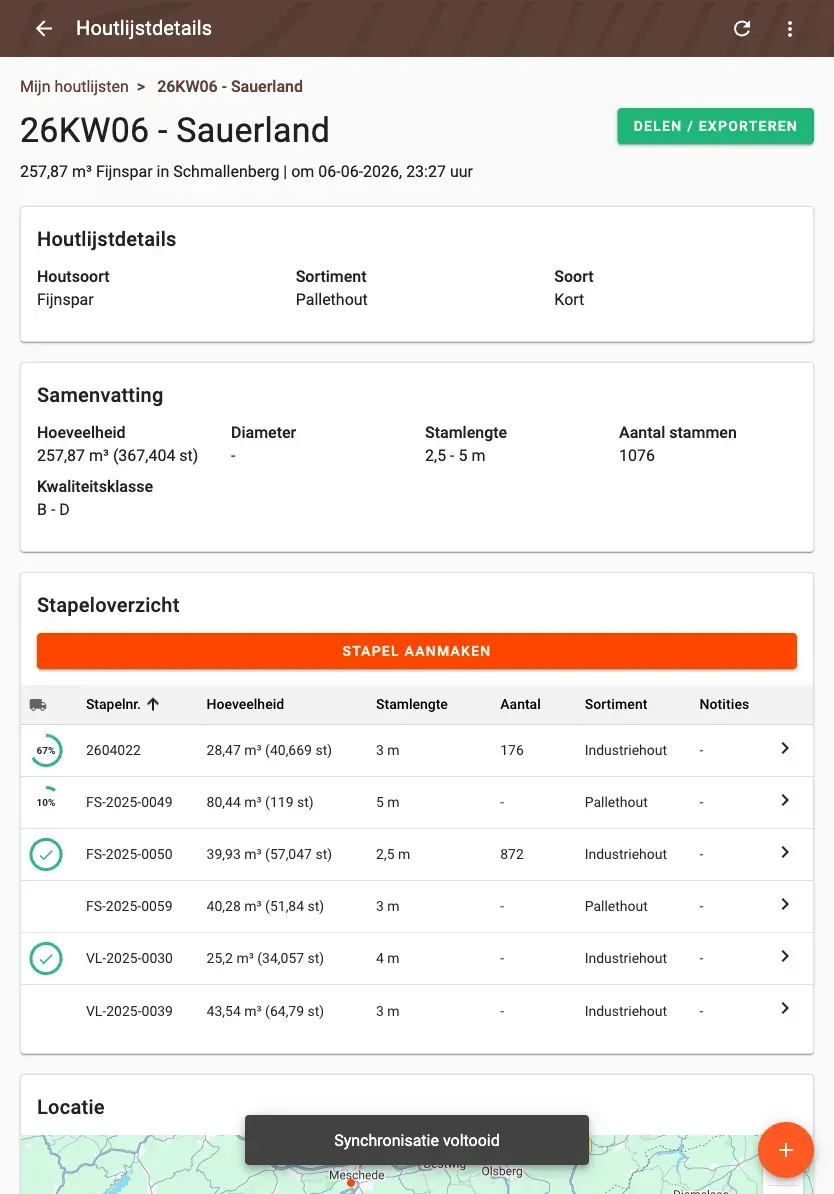Click Soort value Kort
Screen dimensions: 834x1194
569,299
